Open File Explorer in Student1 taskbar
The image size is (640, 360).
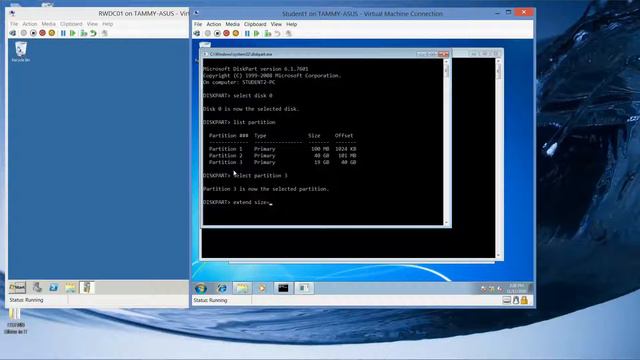(x=242, y=288)
